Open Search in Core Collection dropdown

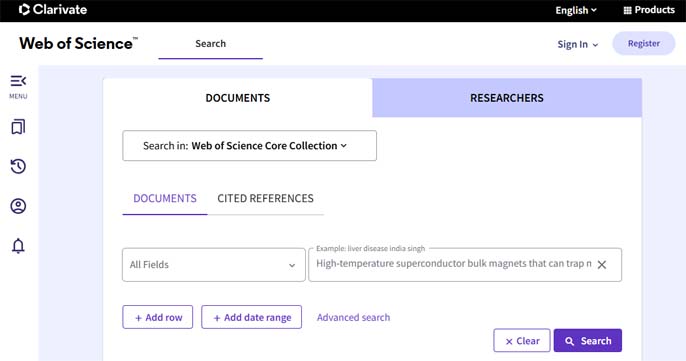coord(249,146)
